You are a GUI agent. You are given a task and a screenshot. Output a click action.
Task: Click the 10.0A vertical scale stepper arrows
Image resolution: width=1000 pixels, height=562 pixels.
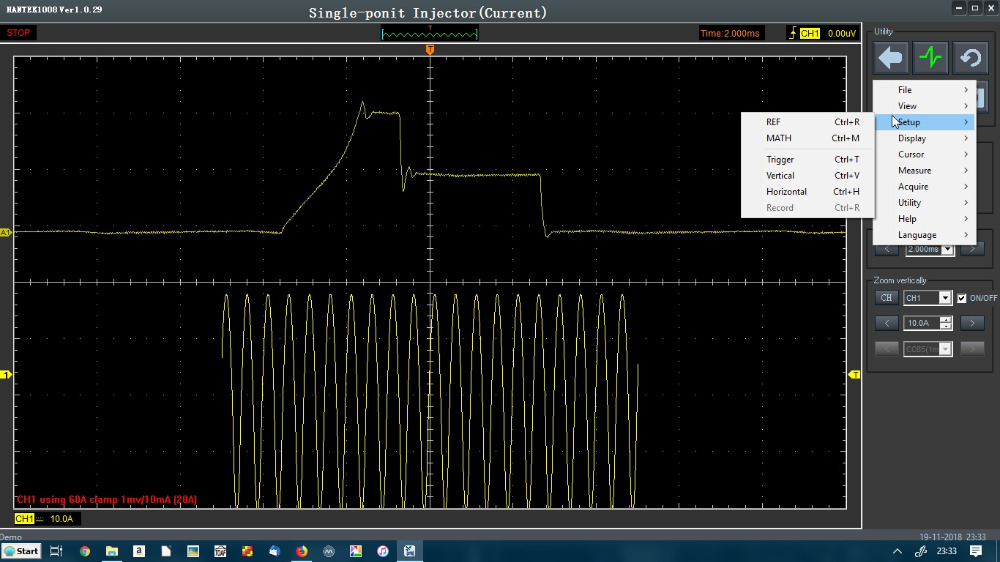pyautogui.click(x=945, y=323)
